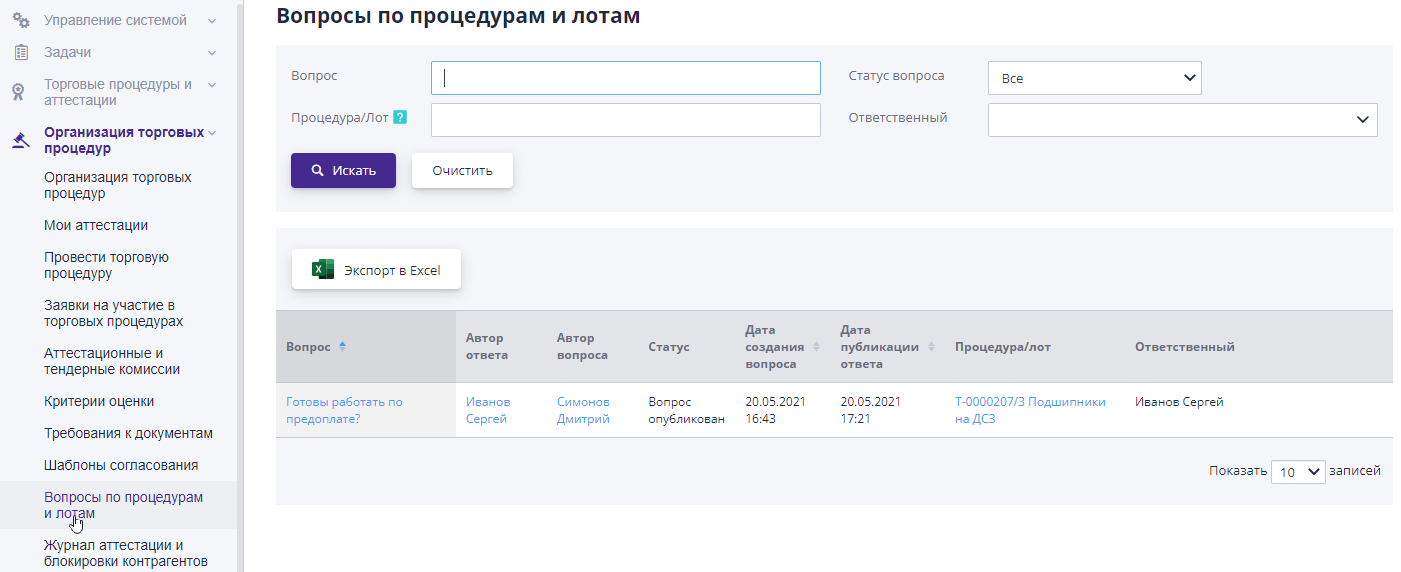Viewport: 1401px width, 572px height.
Task: Click the help icon beside Процедура/Лот
Action: click(400, 117)
